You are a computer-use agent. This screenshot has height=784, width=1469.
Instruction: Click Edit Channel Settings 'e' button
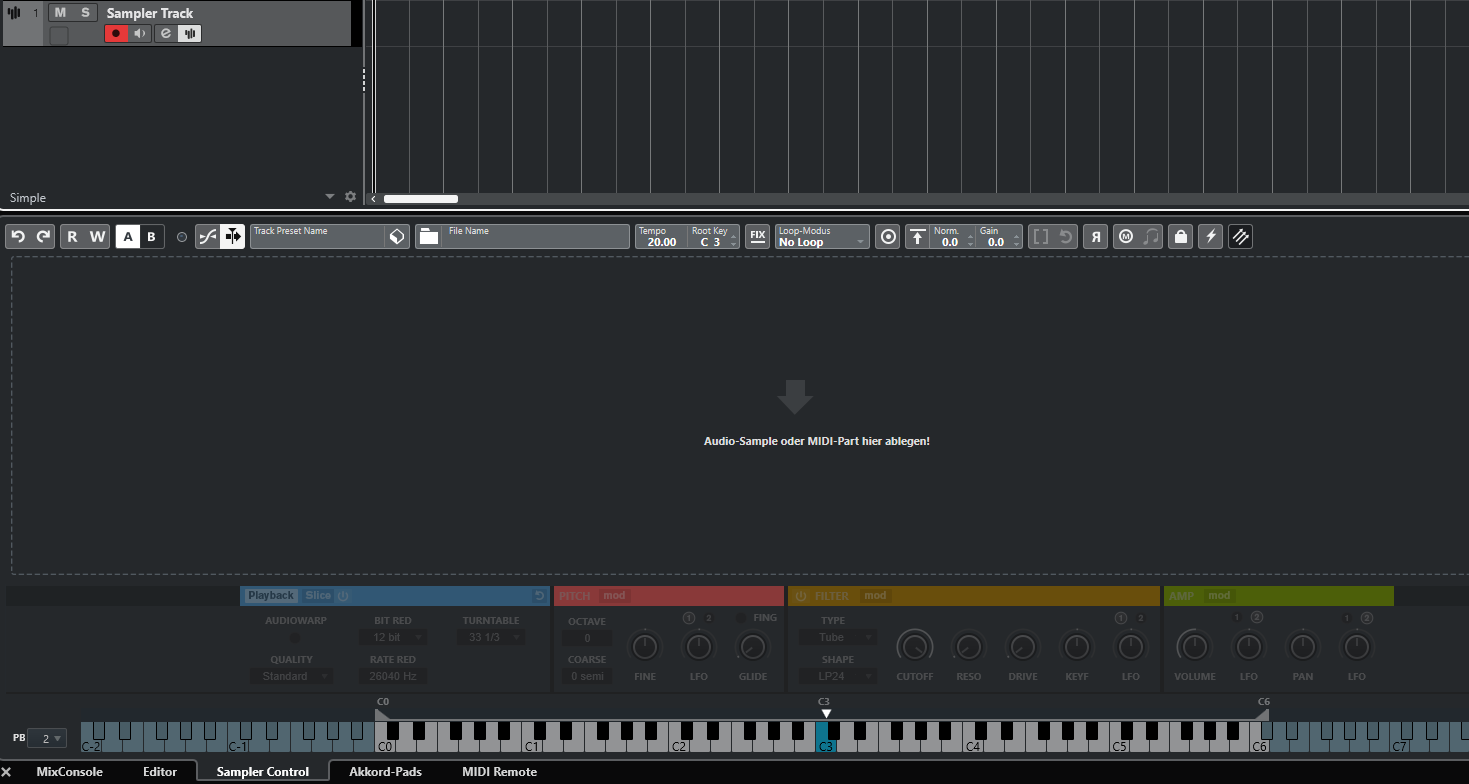(x=166, y=34)
